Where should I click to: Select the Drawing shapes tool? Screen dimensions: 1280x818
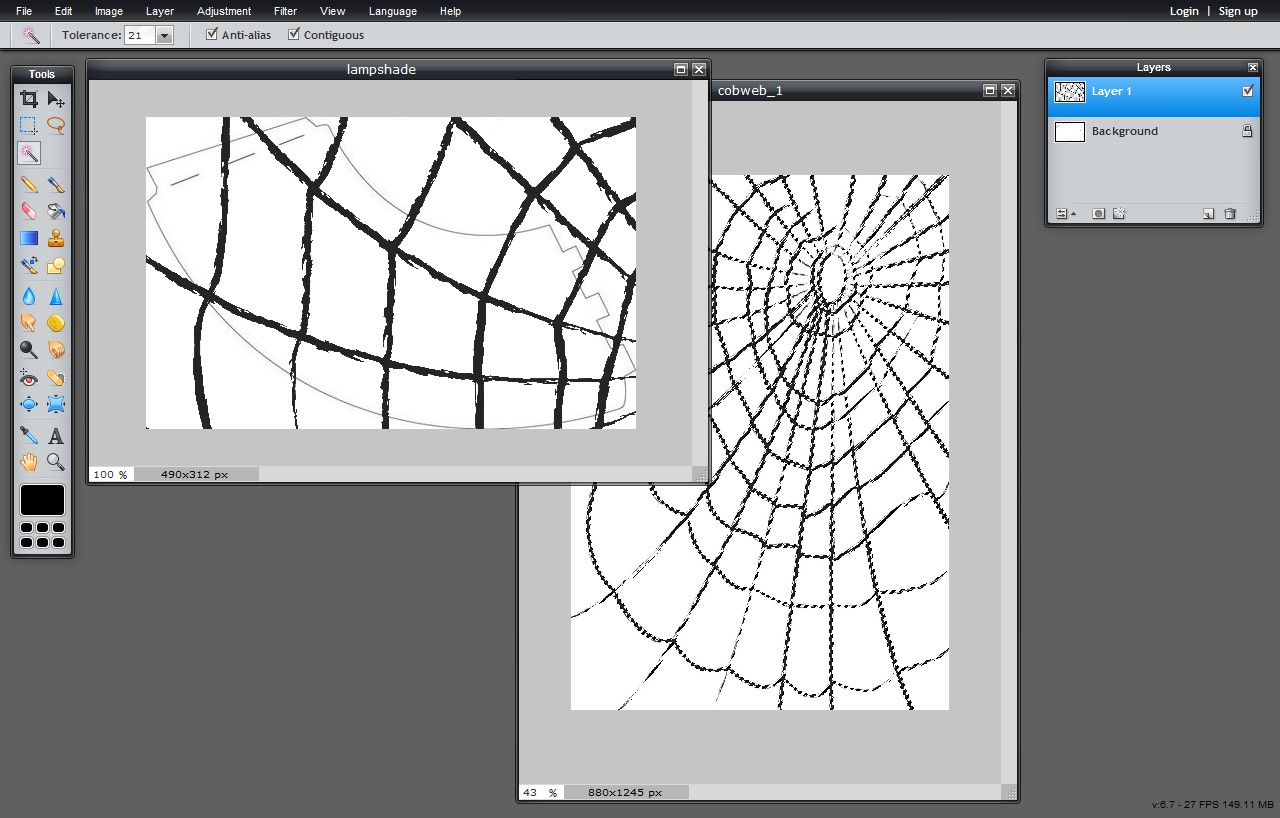56,266
